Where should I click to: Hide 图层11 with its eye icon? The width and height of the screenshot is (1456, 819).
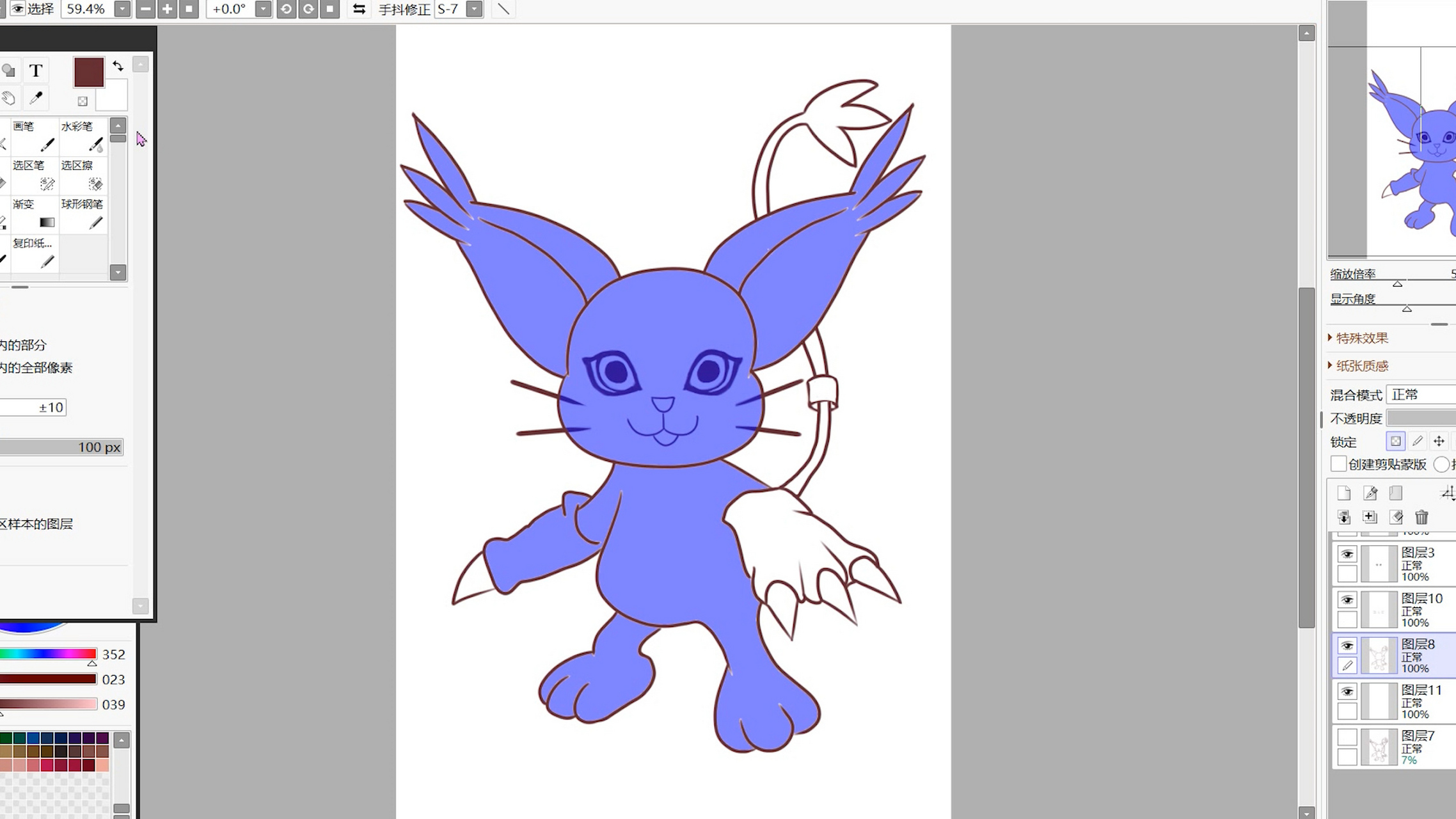pos(1347,692)
